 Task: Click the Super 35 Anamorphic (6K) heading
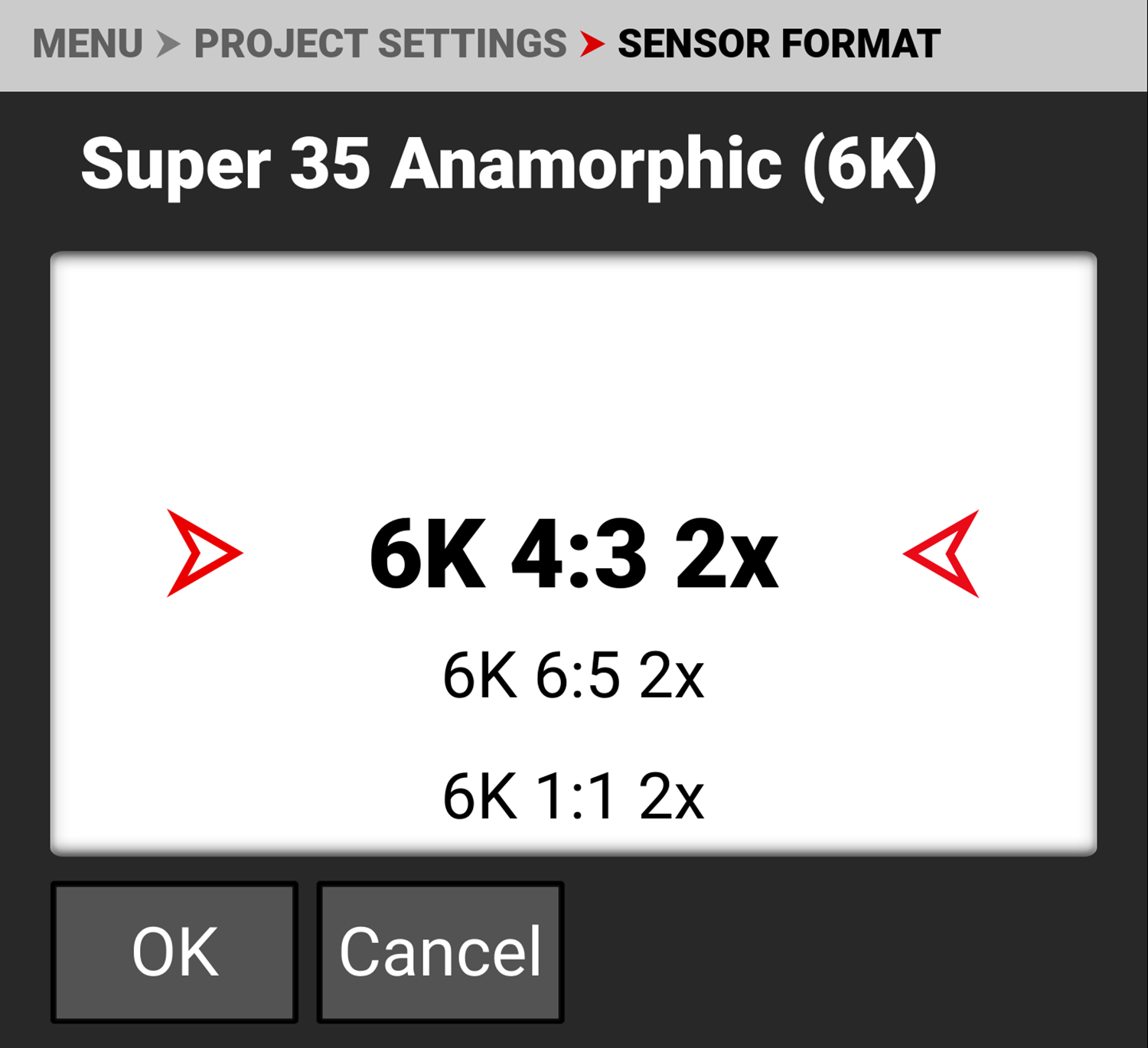(x=508, y=165)
